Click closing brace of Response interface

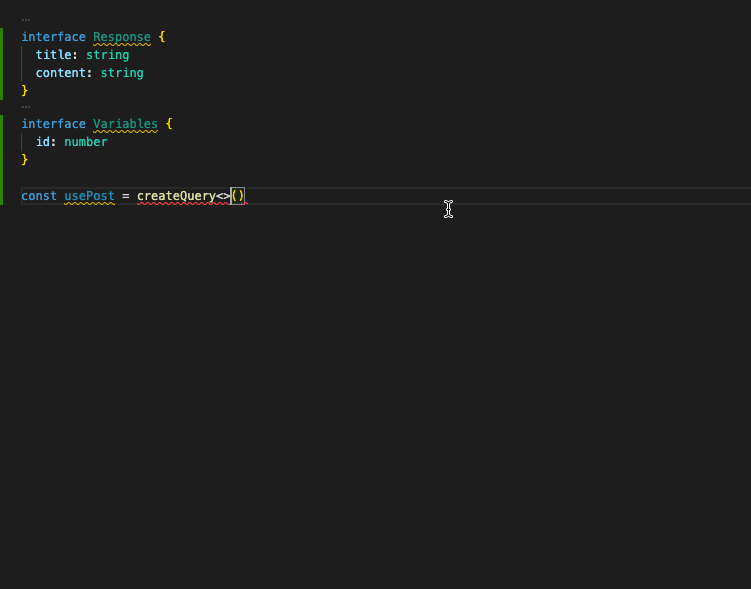coord(25,91)
